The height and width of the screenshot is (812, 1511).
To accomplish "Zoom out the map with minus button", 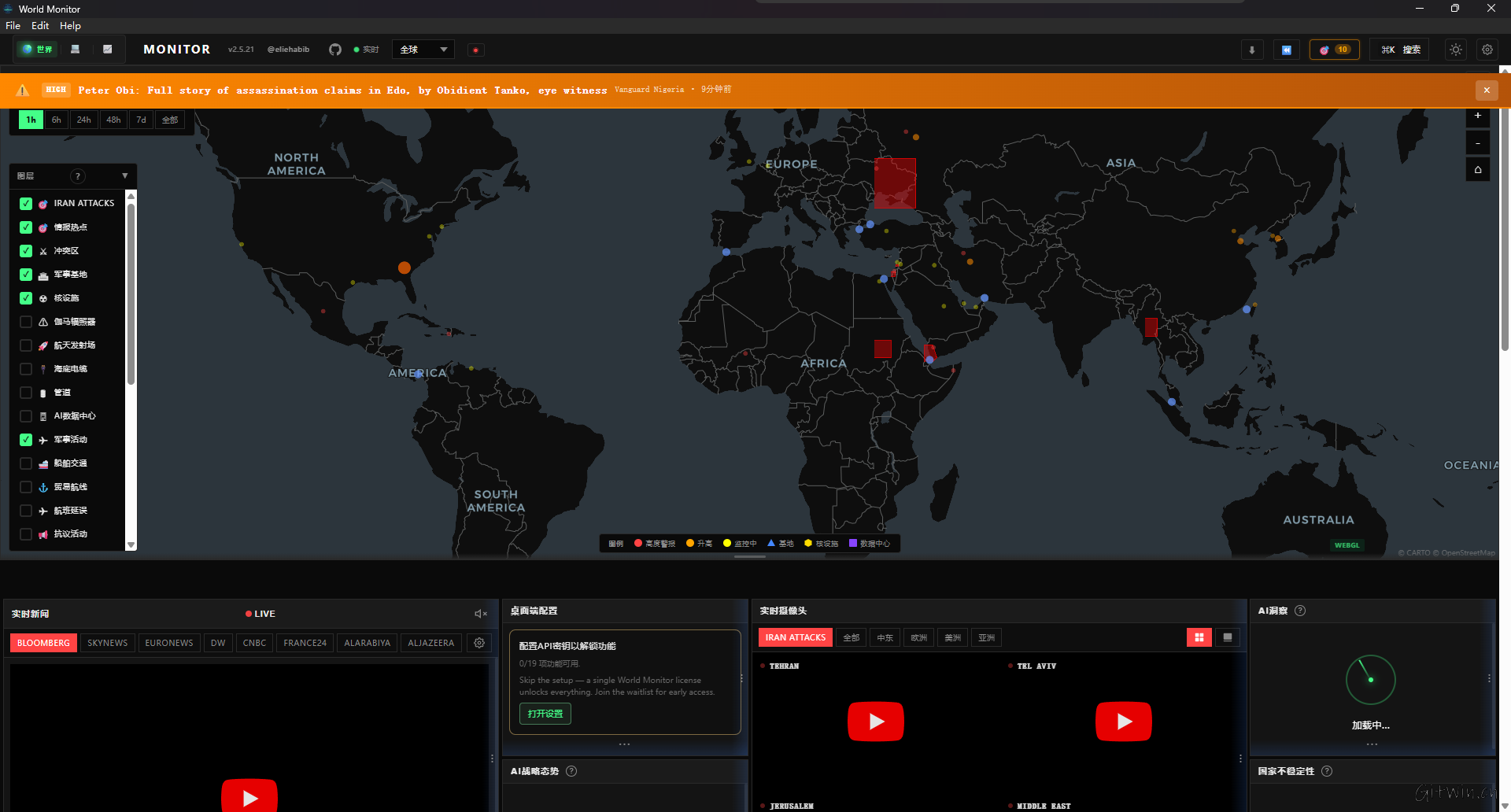I will click(1478, 143).
